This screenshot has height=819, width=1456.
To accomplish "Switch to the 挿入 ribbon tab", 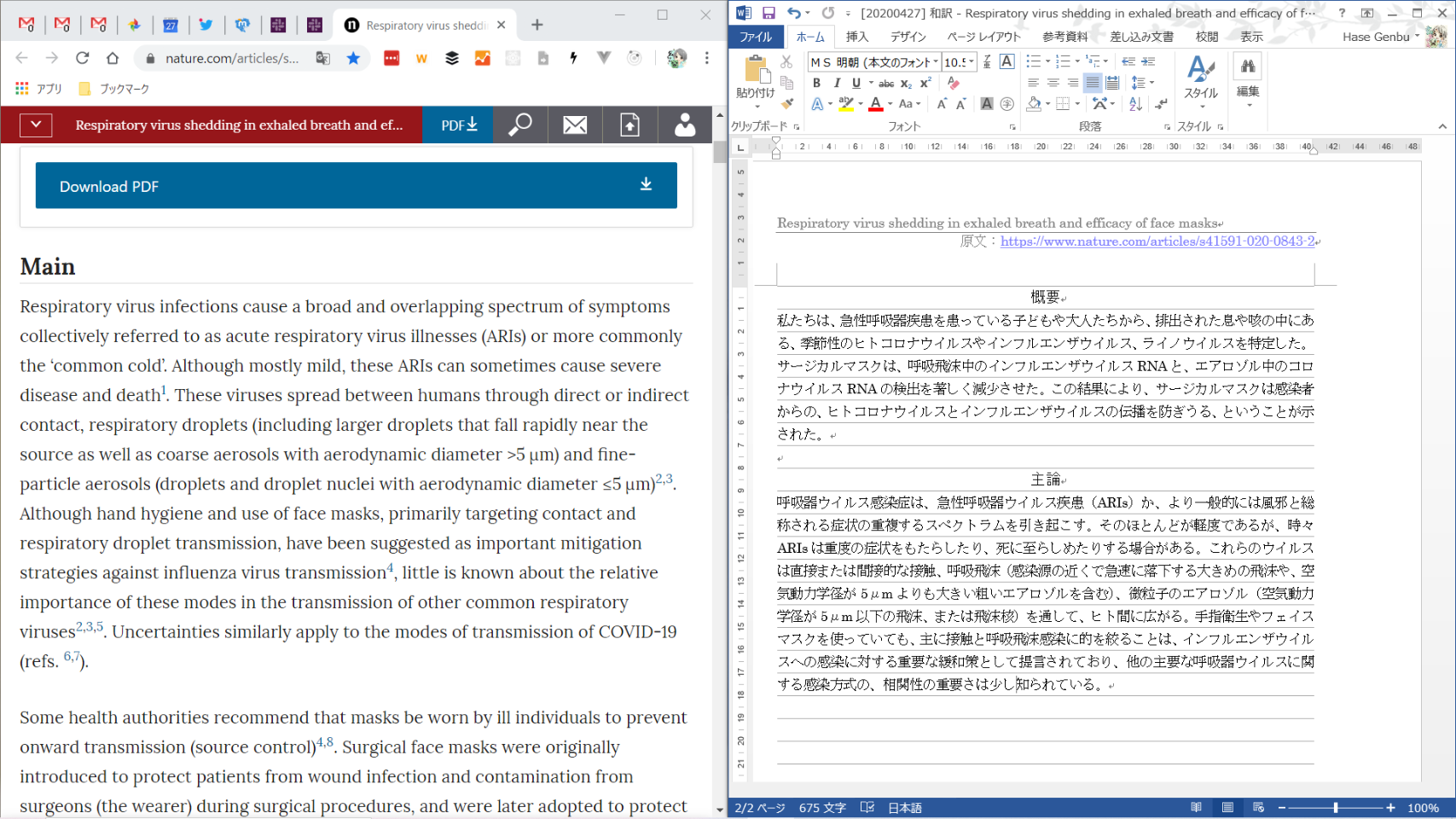I will click(x=856, y=37).
